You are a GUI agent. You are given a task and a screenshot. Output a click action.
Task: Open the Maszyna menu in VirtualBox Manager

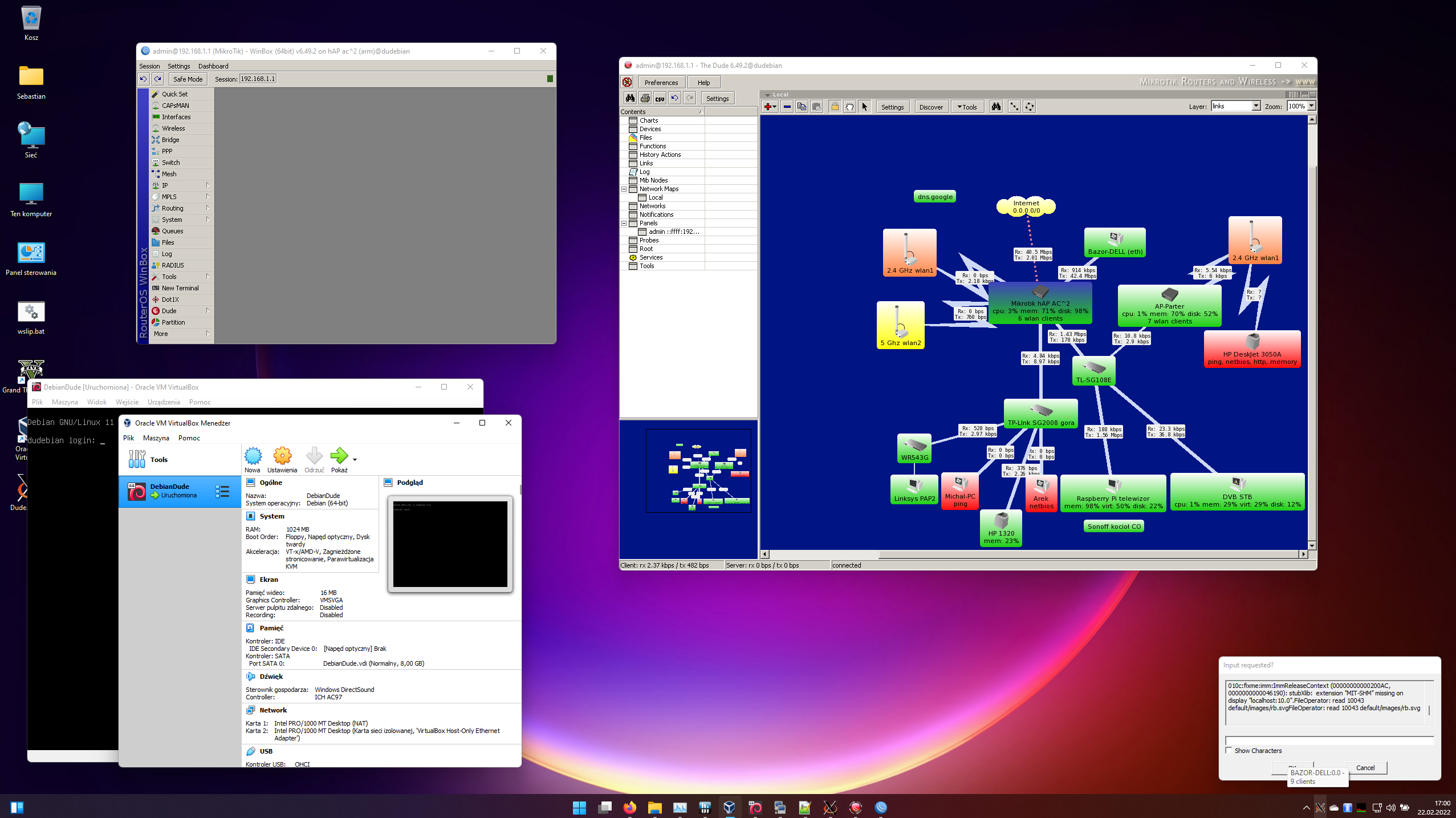[x=156, y=438]
